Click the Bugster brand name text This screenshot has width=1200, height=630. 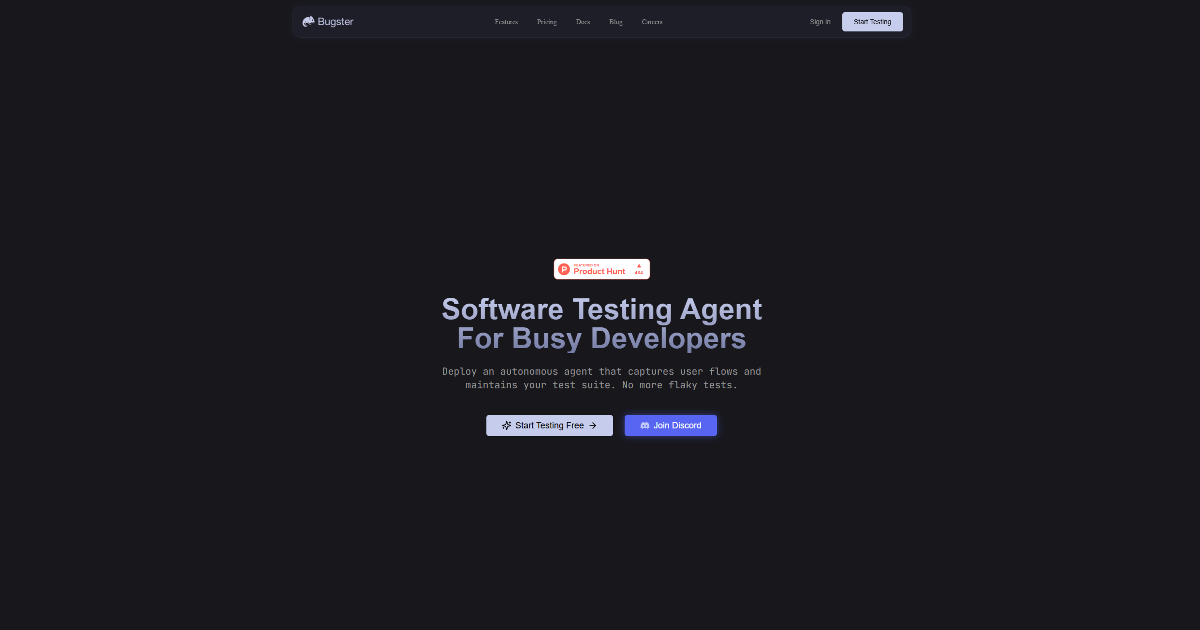pyautogui.click(x=336, y=21)
